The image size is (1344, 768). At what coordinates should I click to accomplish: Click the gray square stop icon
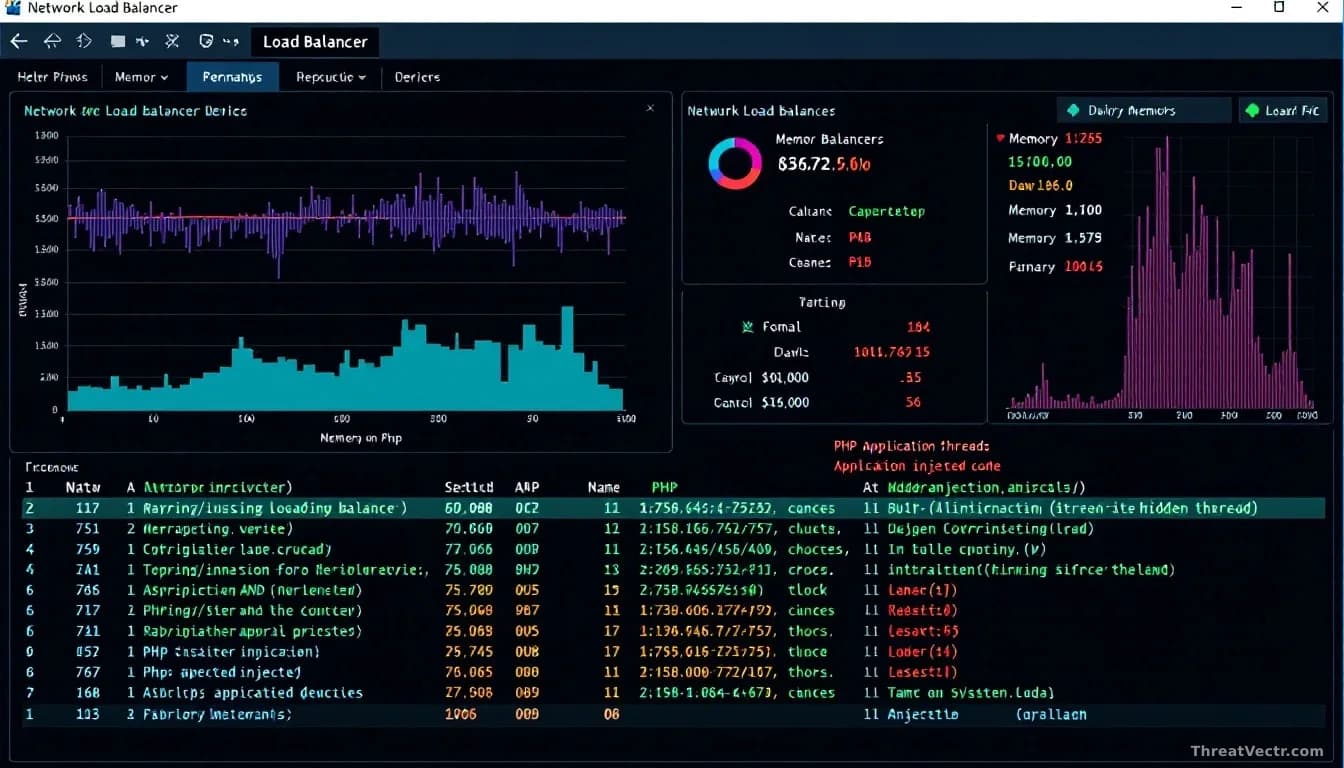pos(118,42)
